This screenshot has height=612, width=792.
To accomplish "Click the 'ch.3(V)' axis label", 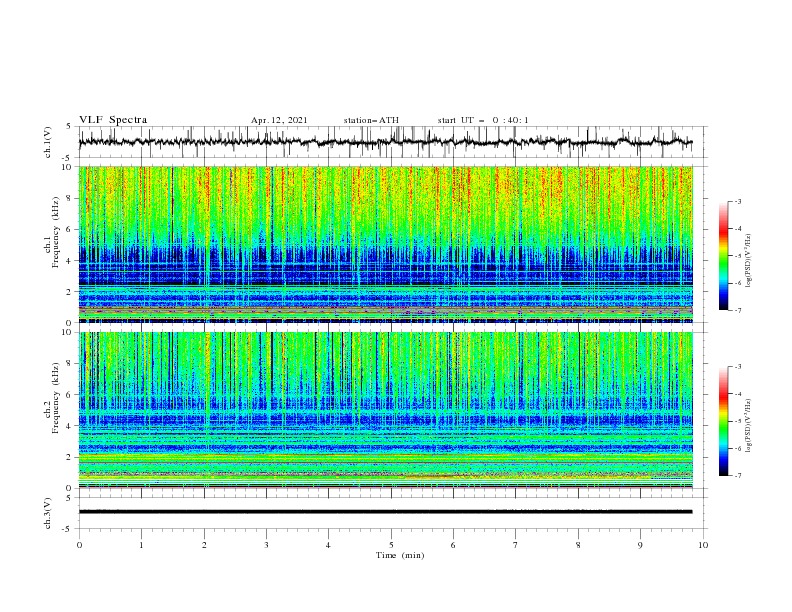I will tap(48, 513).
